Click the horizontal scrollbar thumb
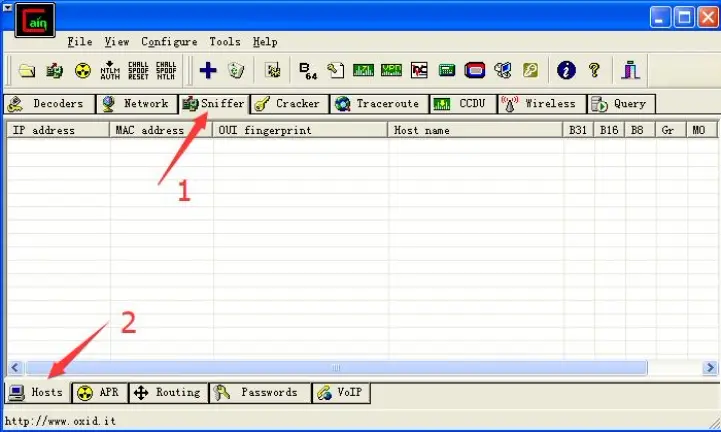This screenshot has width=721, height=432. [337, 368]
